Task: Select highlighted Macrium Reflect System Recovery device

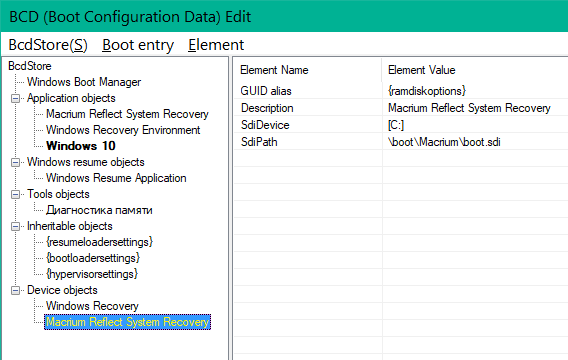Action: (127, 322)
